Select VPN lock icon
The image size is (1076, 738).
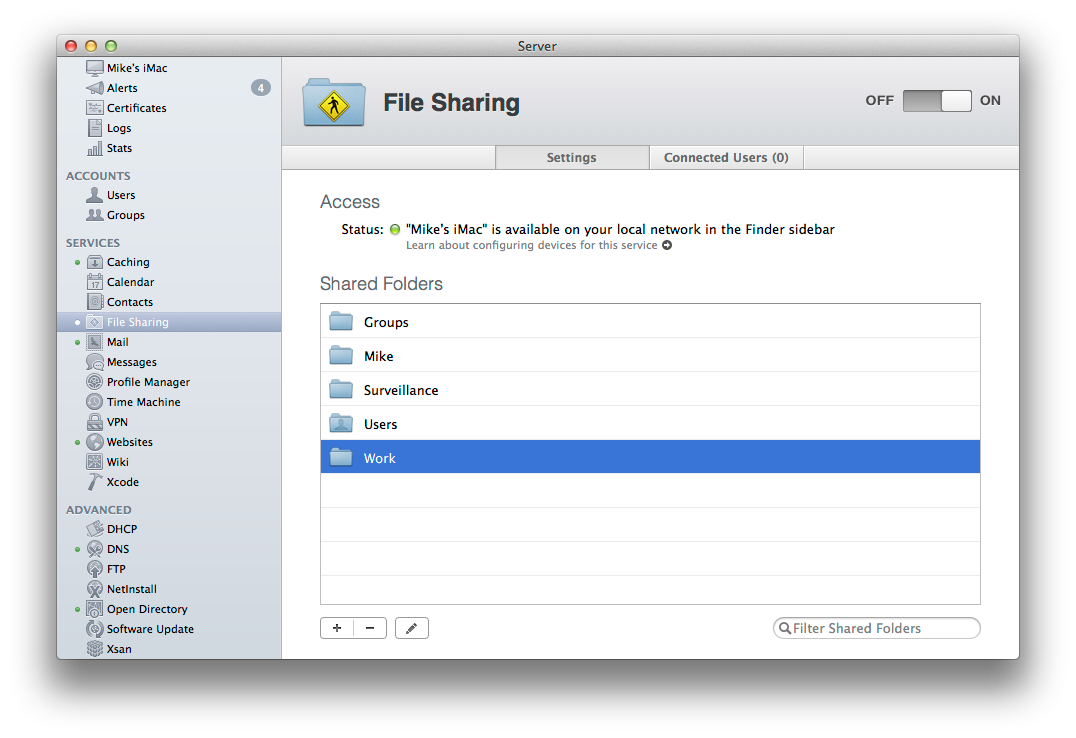tap(95, 422)
